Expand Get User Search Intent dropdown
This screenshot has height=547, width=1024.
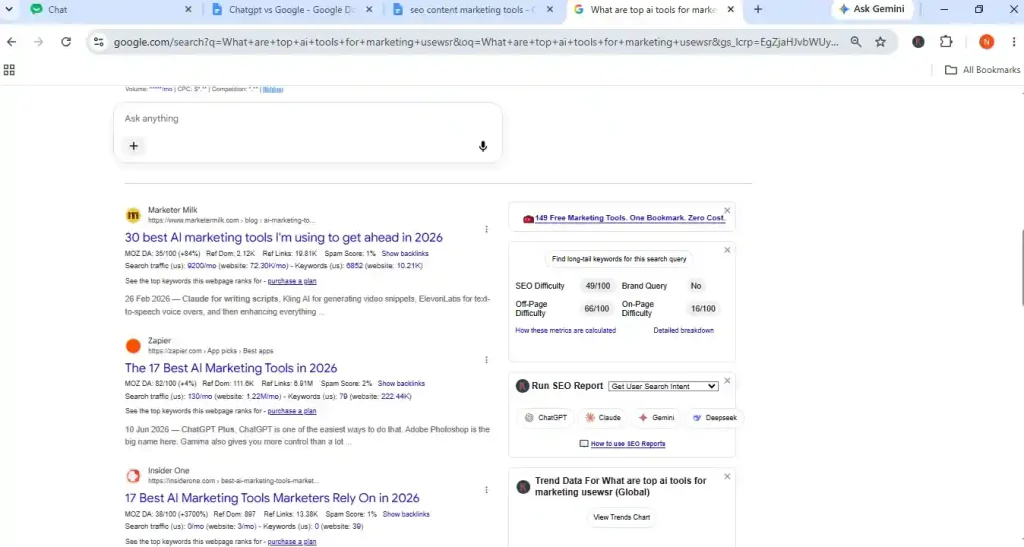pos(663,386)
